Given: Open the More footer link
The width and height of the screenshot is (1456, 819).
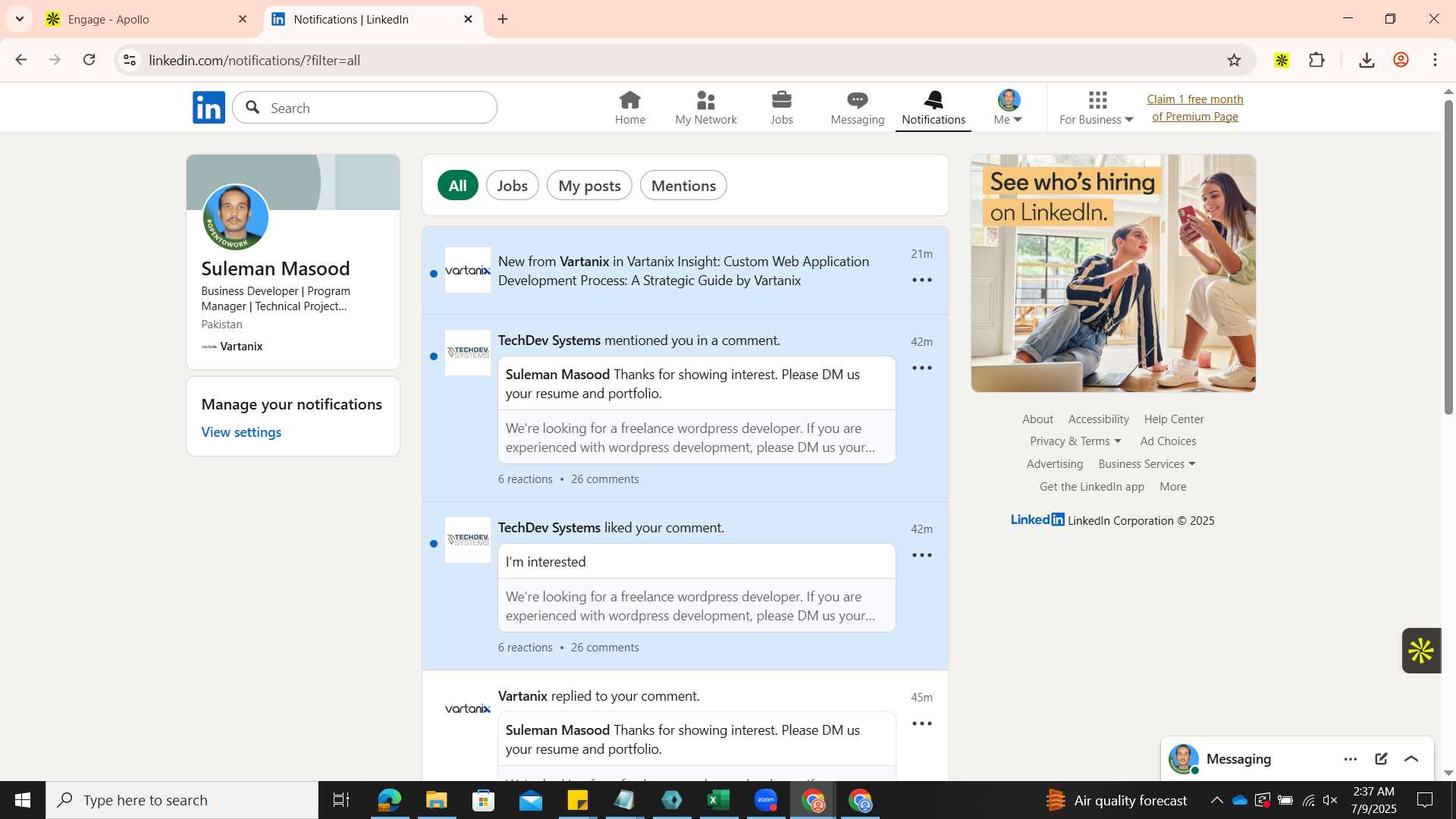Looking at the screenshot, I should pos(1173,487).
